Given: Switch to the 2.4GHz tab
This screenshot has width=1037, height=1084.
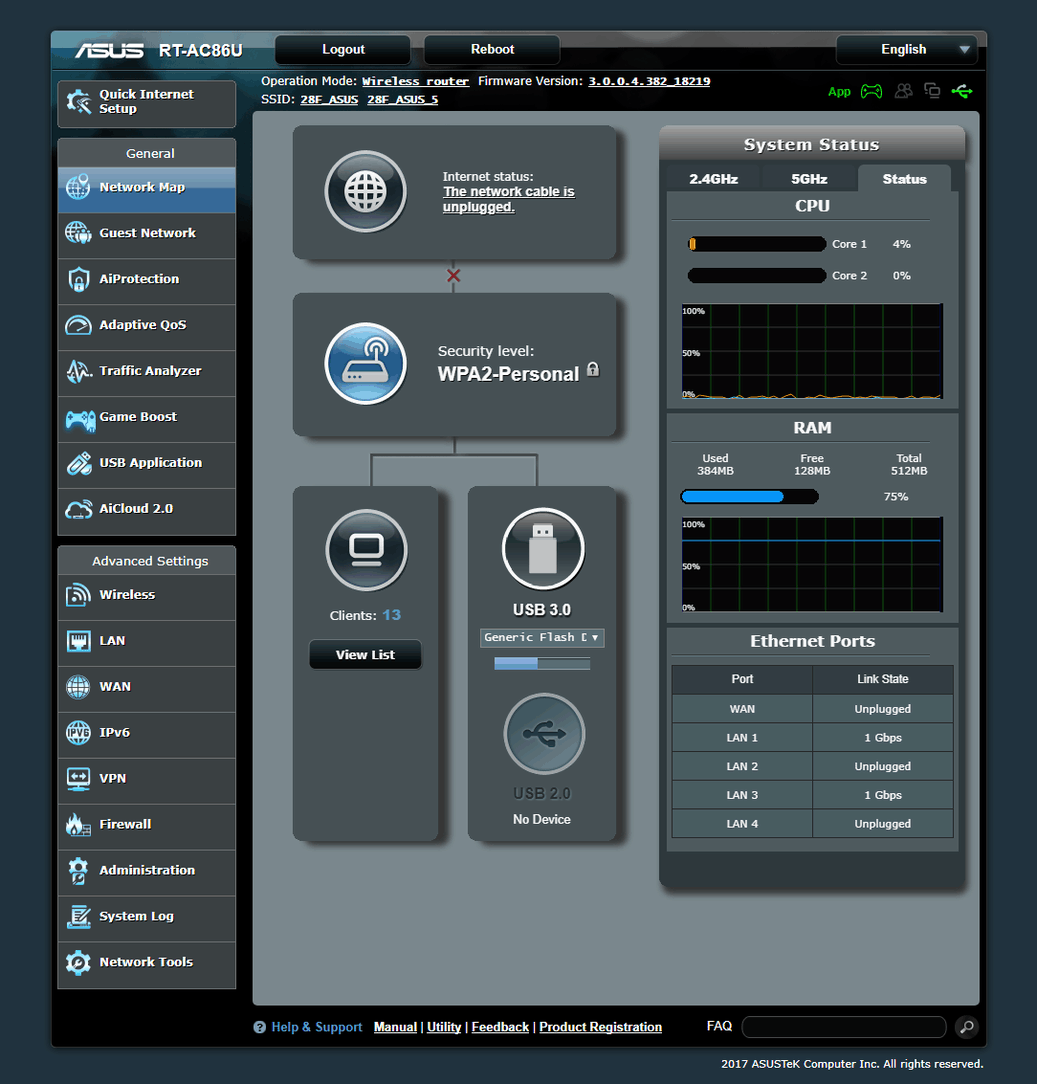Looking at the screenshot, I should click(713, 179).
